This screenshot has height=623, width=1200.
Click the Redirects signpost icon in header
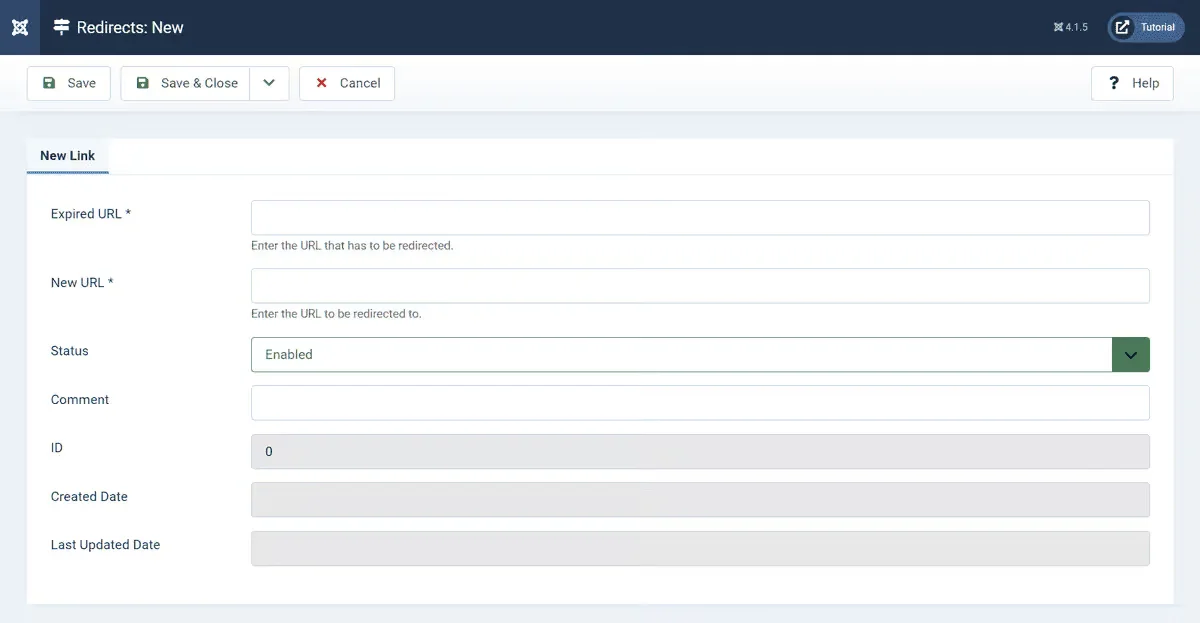click(x=62, y=27)
